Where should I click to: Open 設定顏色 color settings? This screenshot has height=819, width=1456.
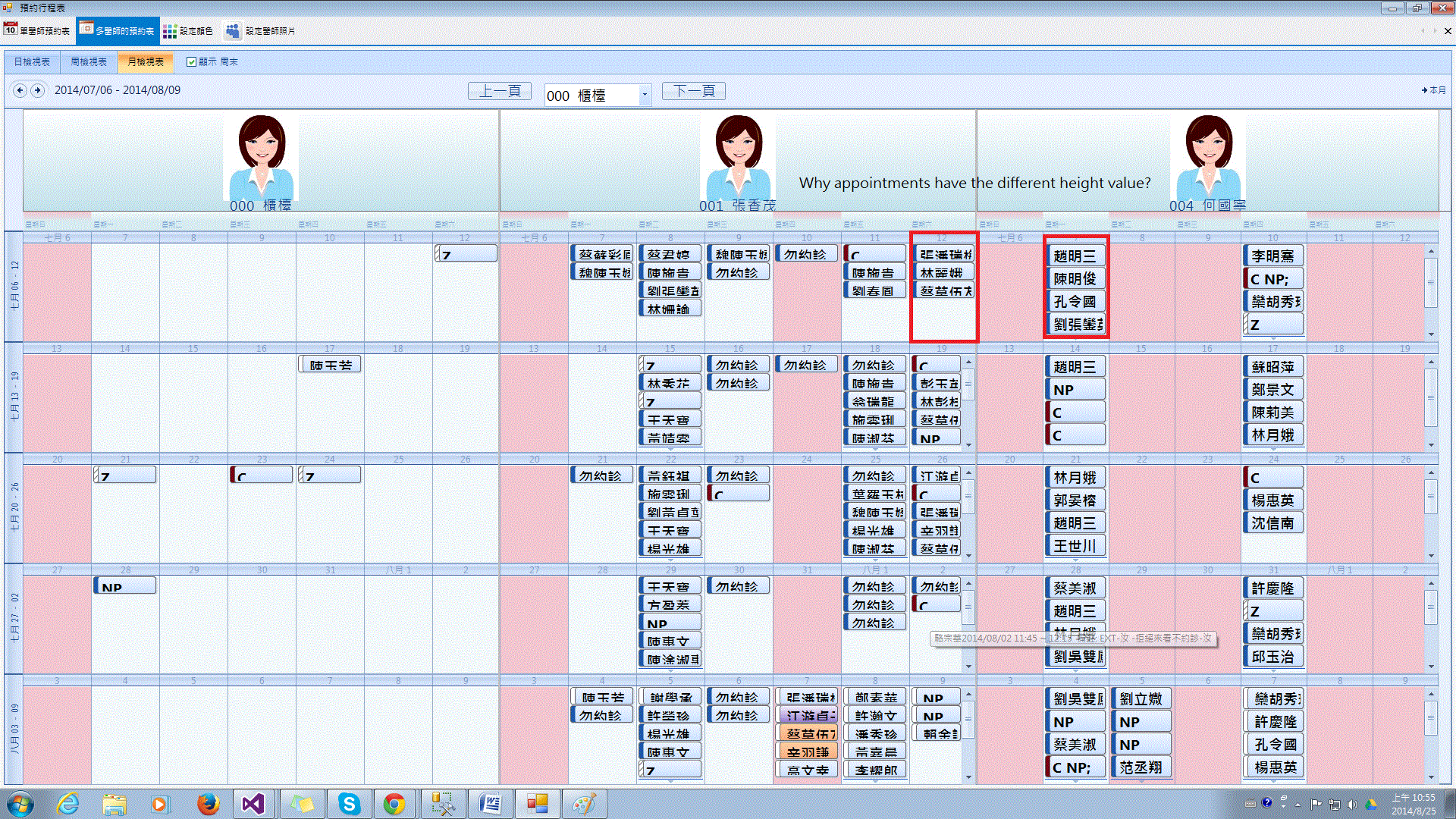coord(188,31)
